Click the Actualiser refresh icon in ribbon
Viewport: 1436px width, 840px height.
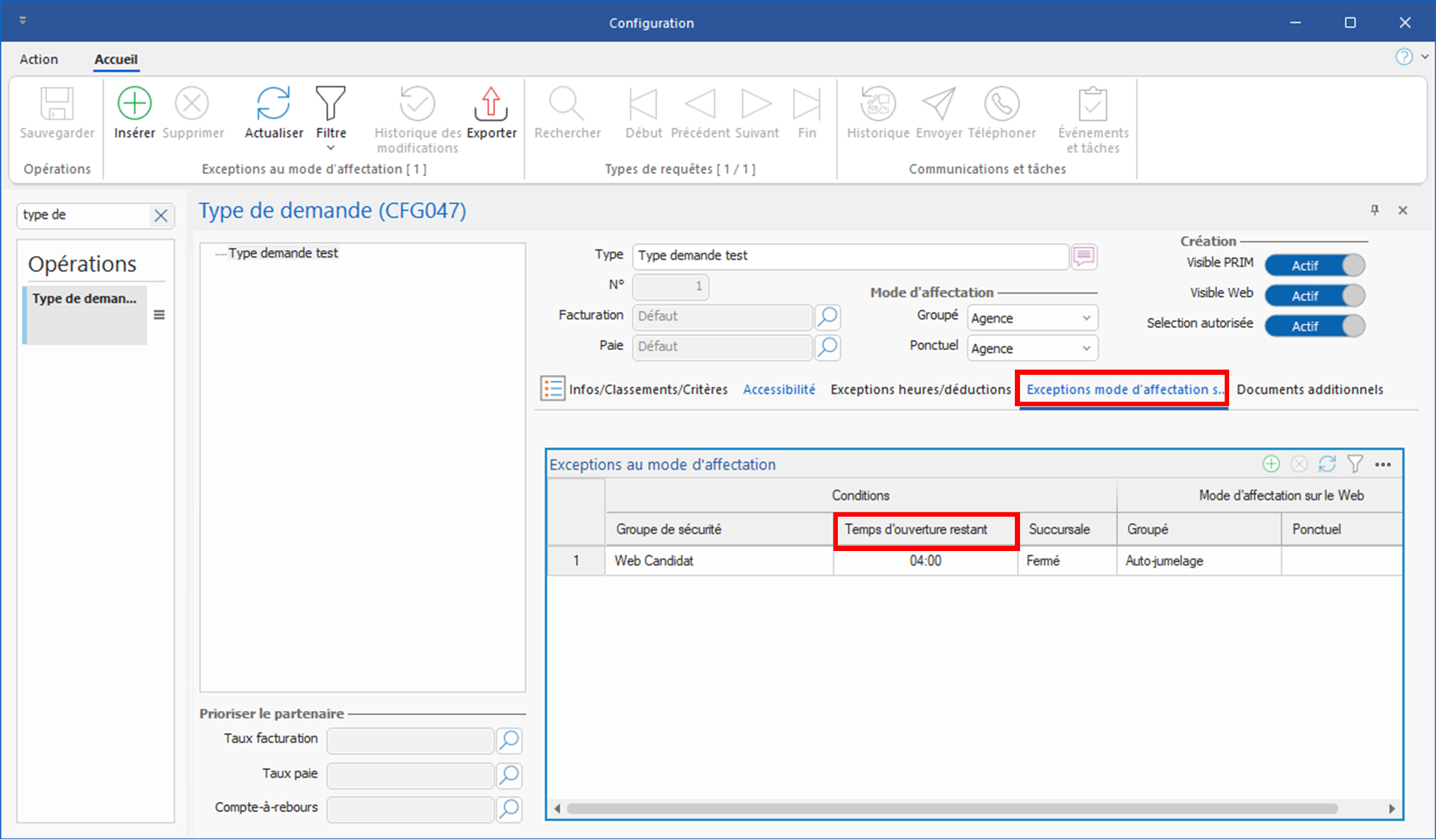(x=273, y=104)
